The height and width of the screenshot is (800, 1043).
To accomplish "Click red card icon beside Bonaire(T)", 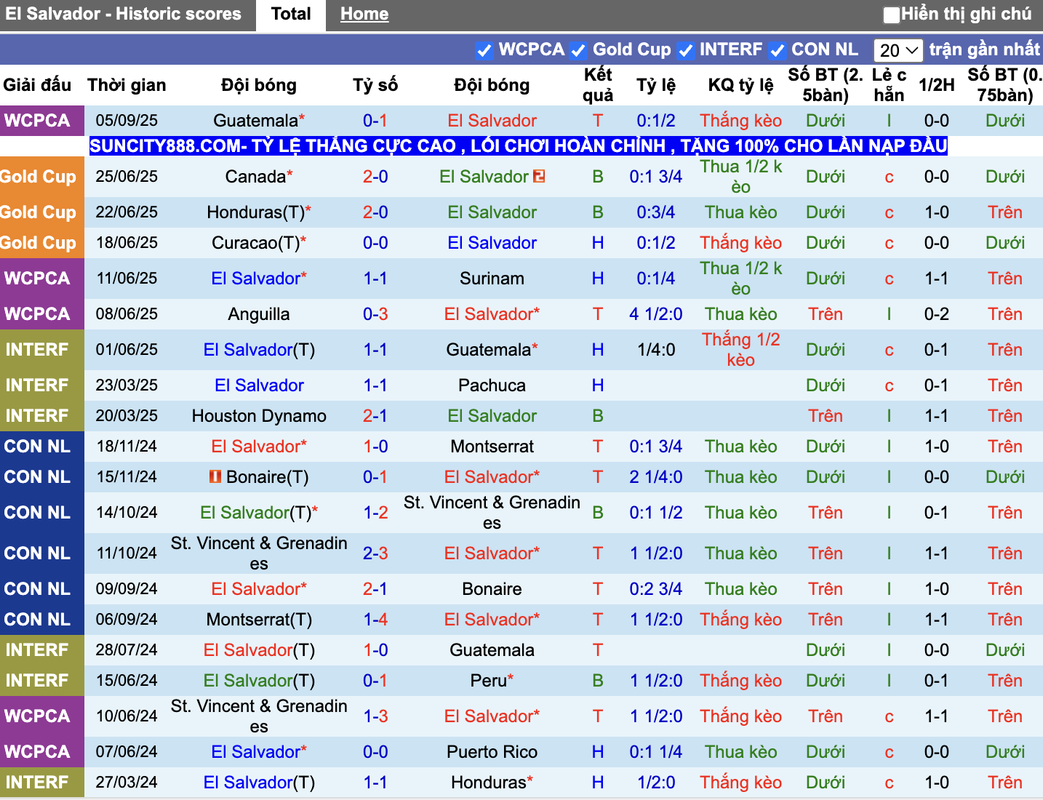I will pos(215,477).
